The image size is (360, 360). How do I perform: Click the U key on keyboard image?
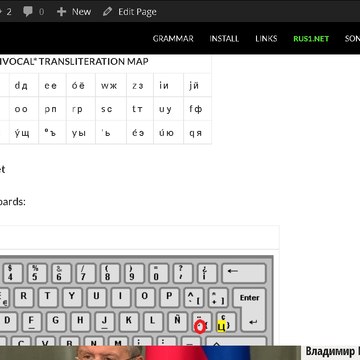point(96,297)
